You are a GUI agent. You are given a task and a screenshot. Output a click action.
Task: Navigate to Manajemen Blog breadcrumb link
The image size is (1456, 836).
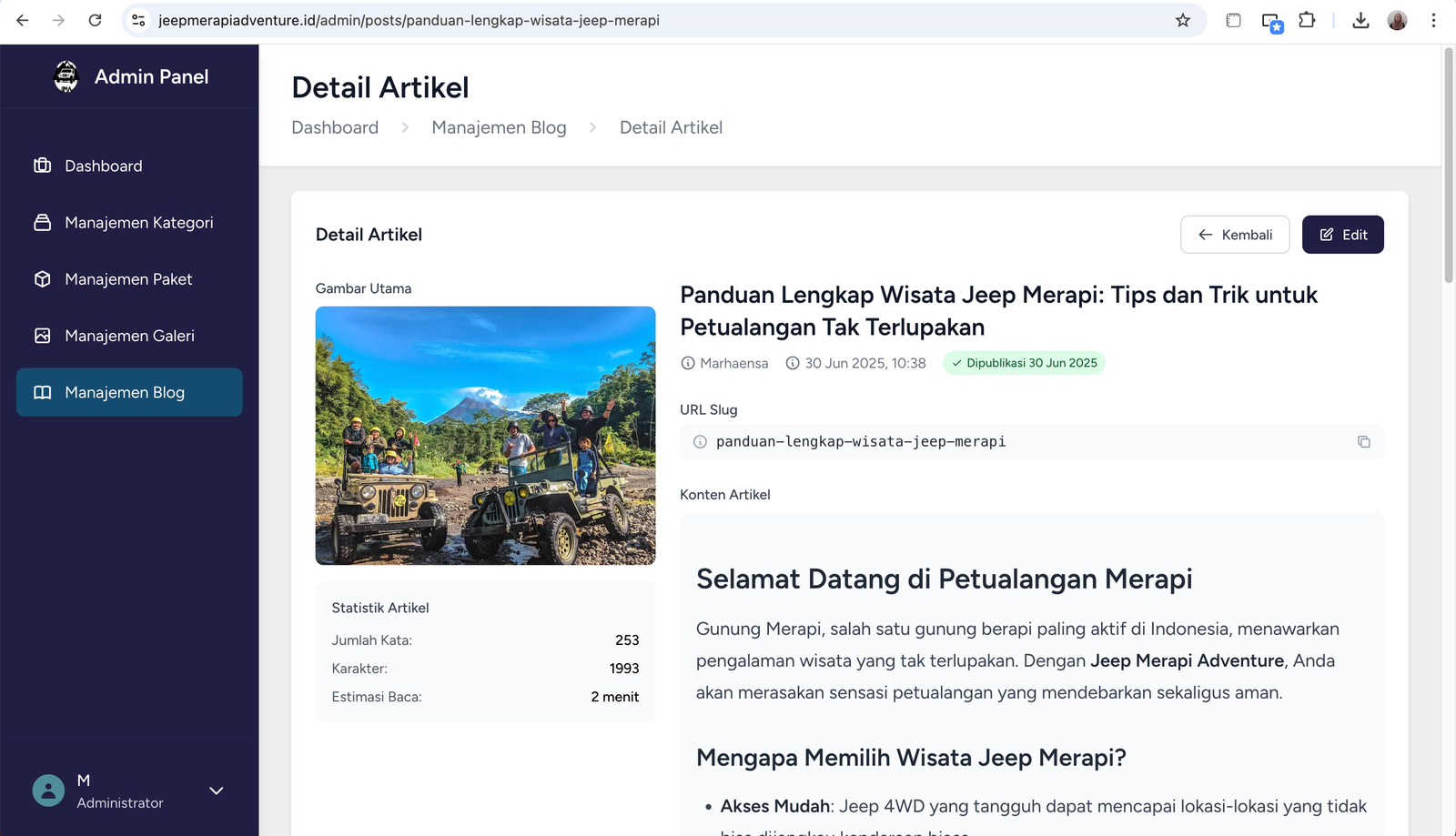499,128
